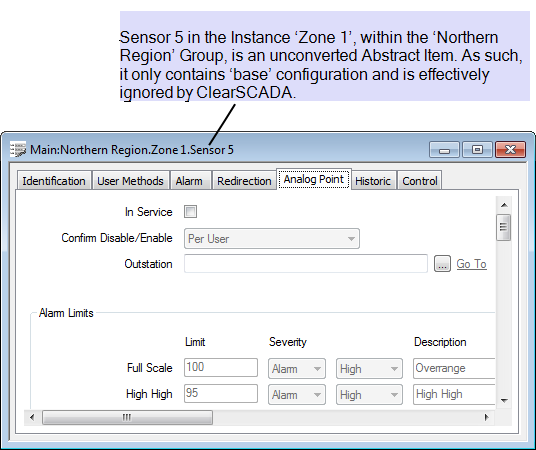536x450 pixels.
Task: Maximize the Sensor 5 properties window
Action: (477, 149)
